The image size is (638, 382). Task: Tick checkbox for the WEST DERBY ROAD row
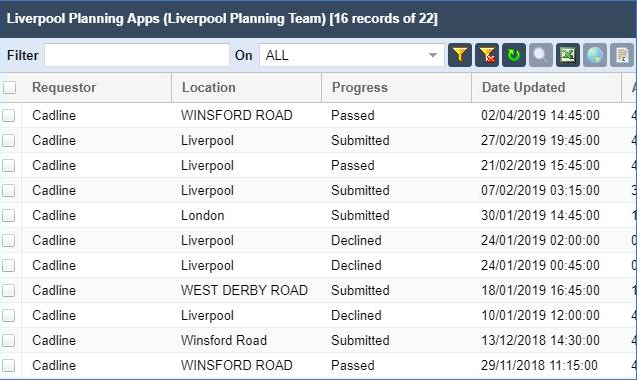click(x=9, y=290)
